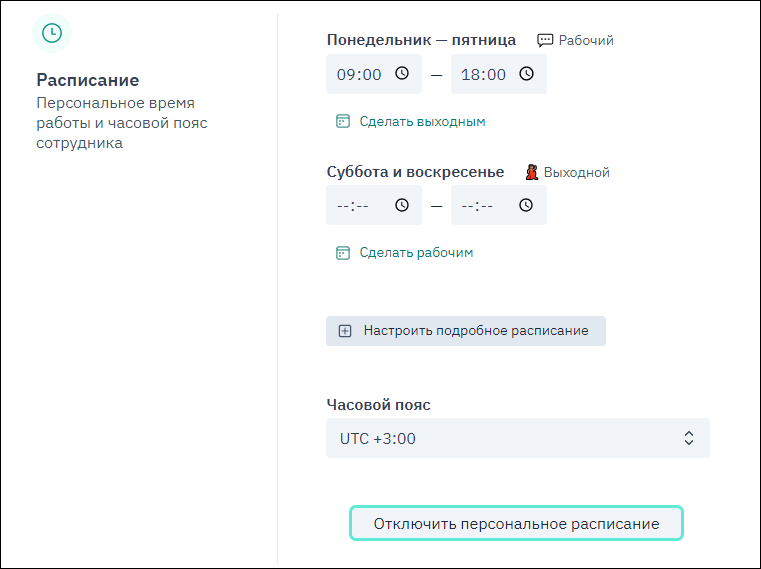The image size is (761, 569).
Task: Click the schedule clock icon above Расписание
Action: pyautogui.click(x=52, y=33)
